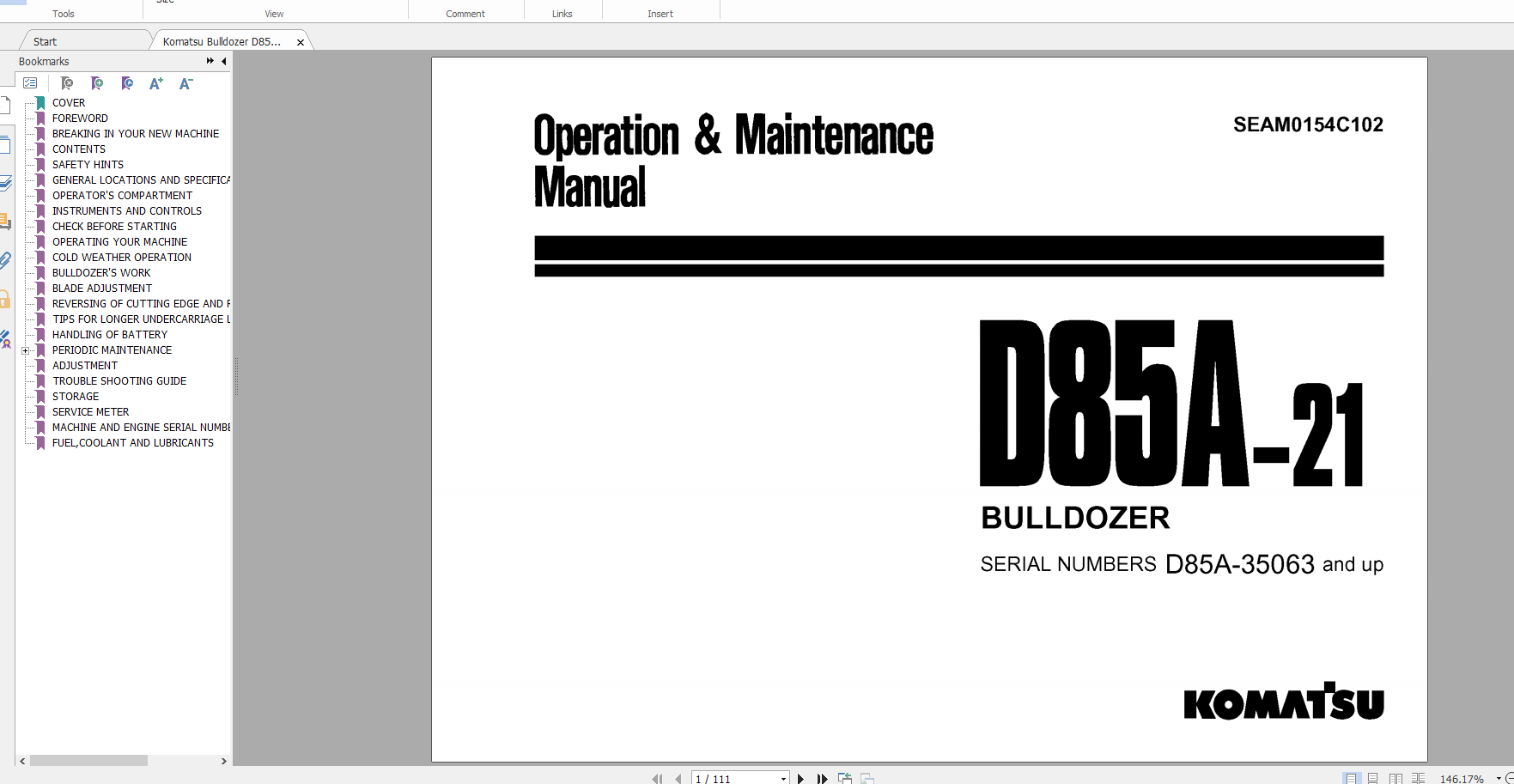Viewport: 1514px width, 784px height.
Task: Decrease bookmark text size with A- icon
Action: 185,83
